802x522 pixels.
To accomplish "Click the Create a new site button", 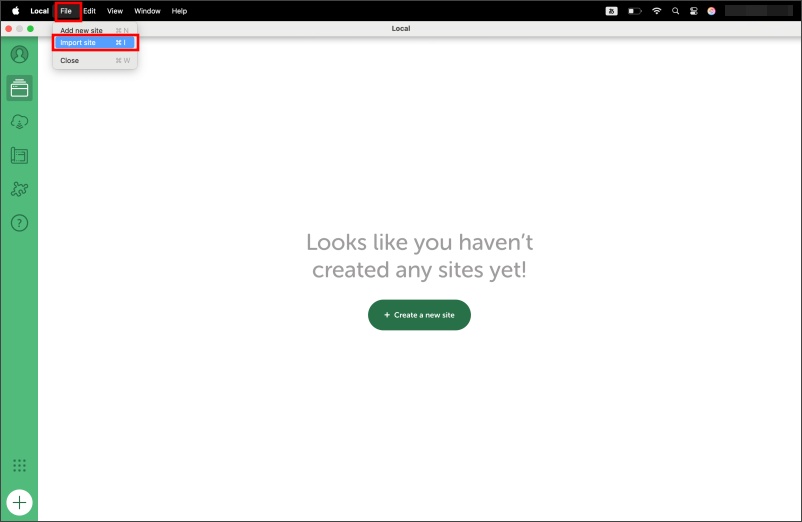I will click(419, 315).
